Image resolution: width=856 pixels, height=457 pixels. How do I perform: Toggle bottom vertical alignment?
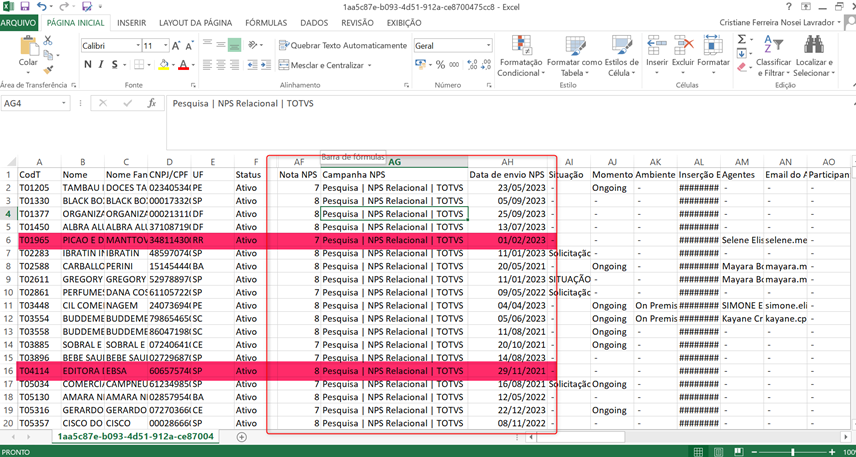click(x=234, y=44)
